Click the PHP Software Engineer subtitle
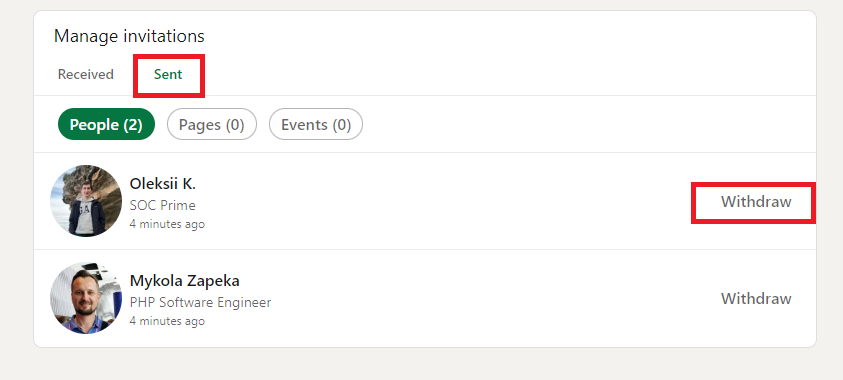The image size is (843, 380). coord(200,303)
